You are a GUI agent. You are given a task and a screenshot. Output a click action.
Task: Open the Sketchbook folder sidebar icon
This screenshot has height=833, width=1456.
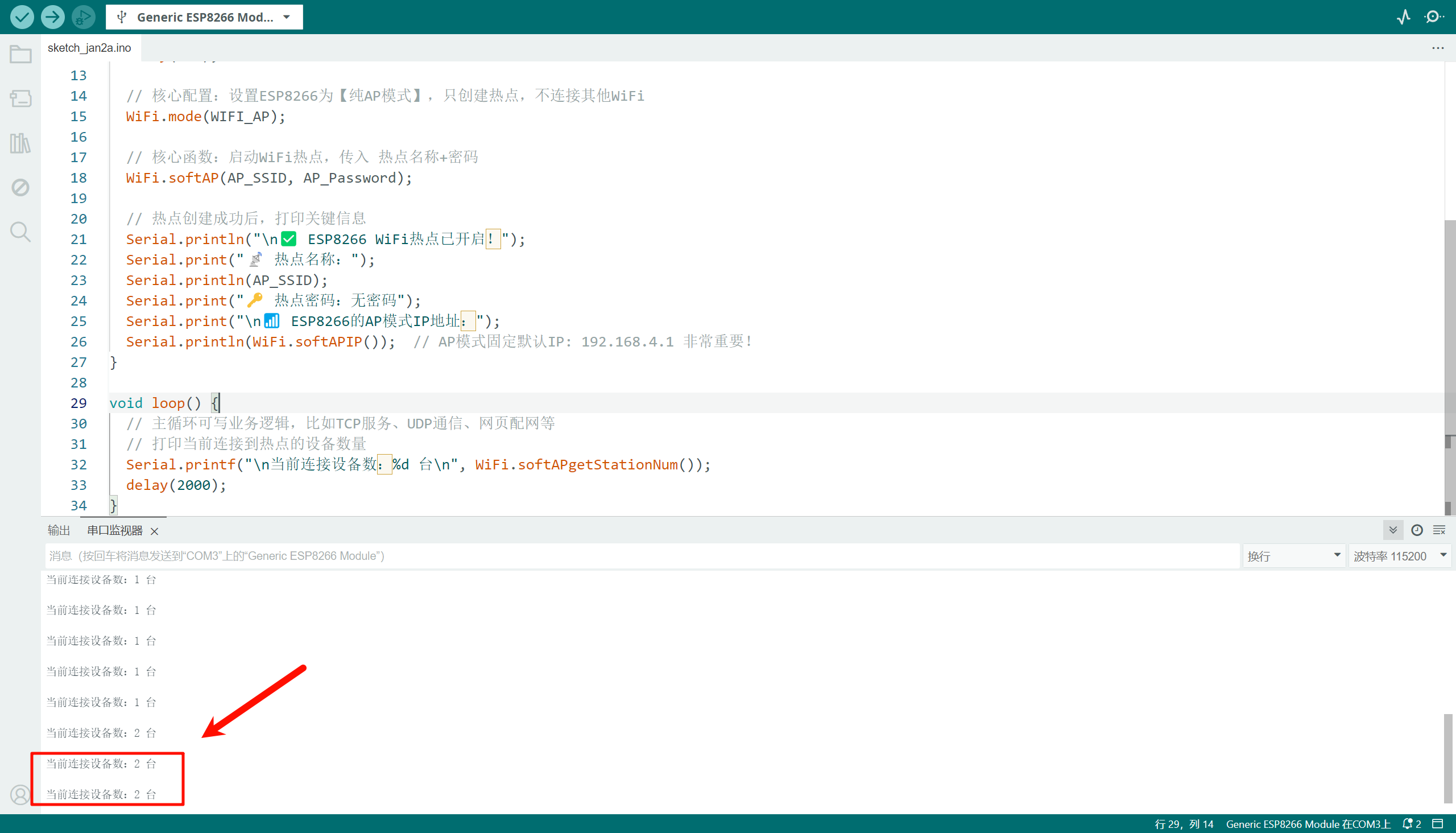pyautogui.click(x=20, y=55)
